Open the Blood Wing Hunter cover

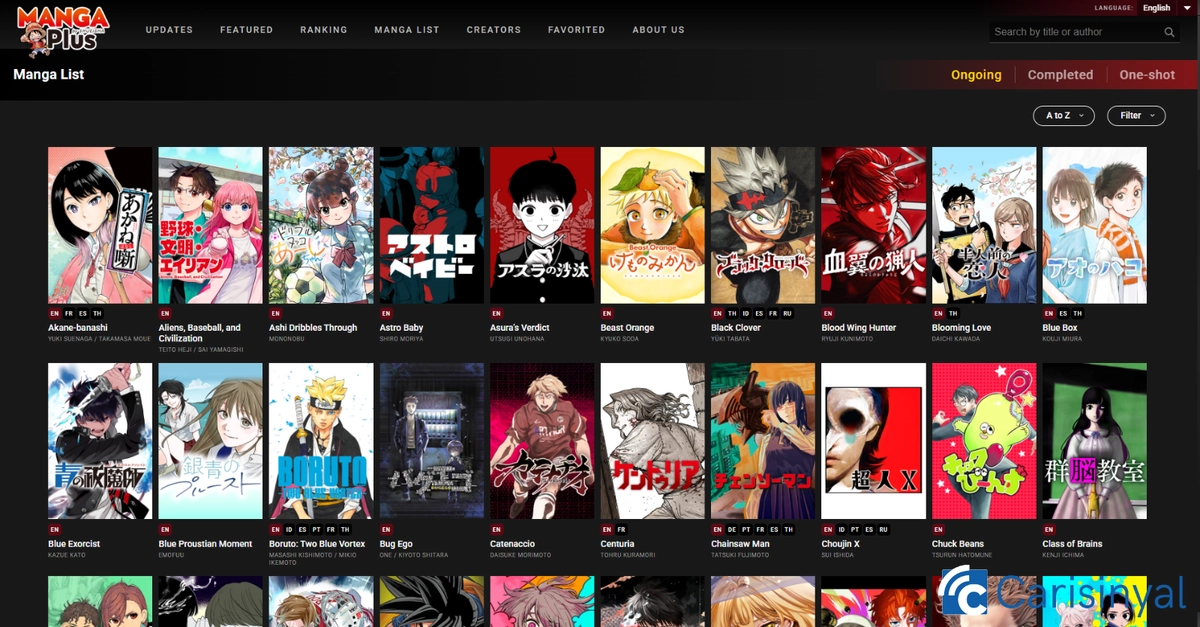point(874,226)
